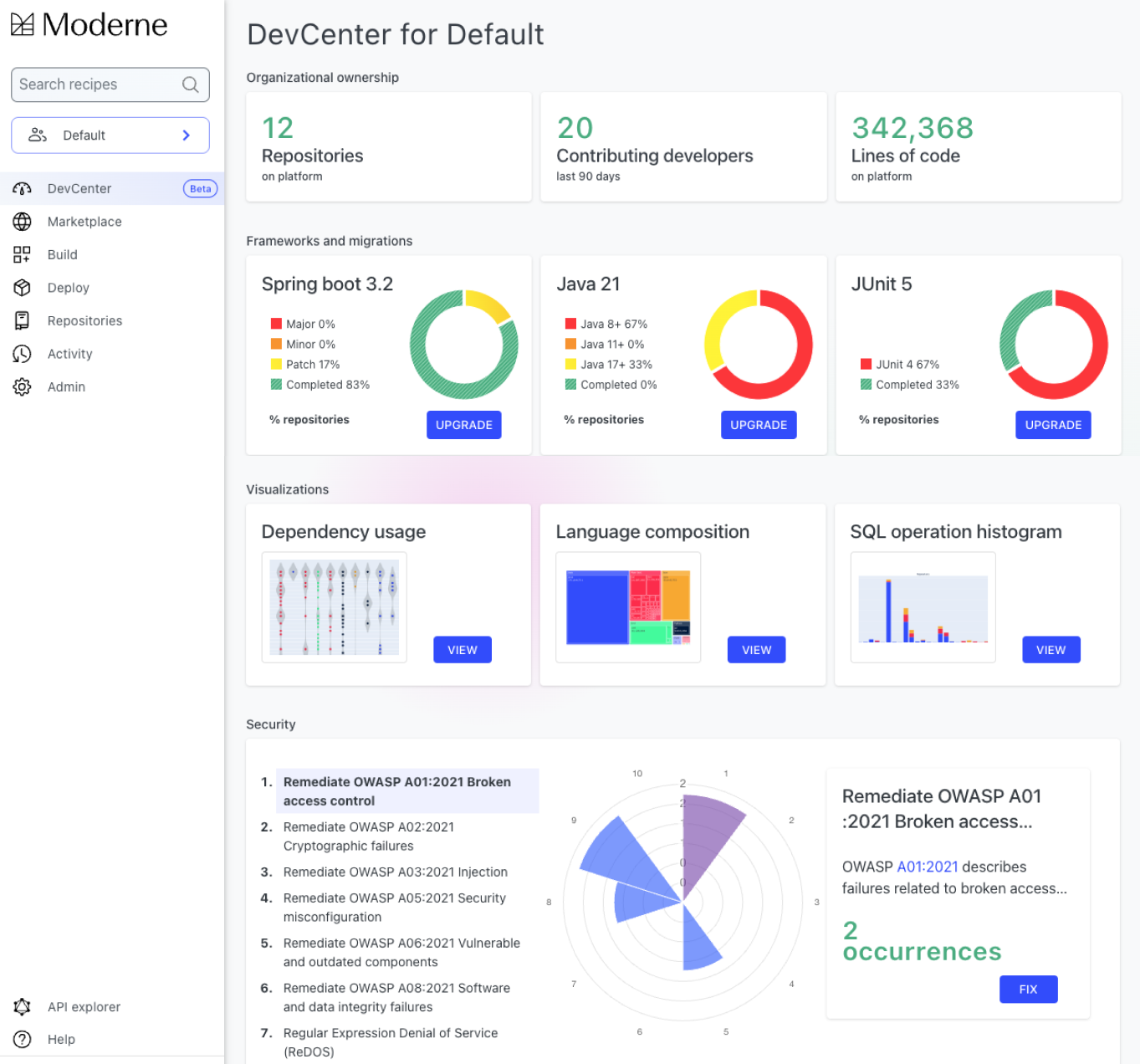Click the 20 Contributing developers card
Screen dimensions: 1140x1064
(683, 147)
